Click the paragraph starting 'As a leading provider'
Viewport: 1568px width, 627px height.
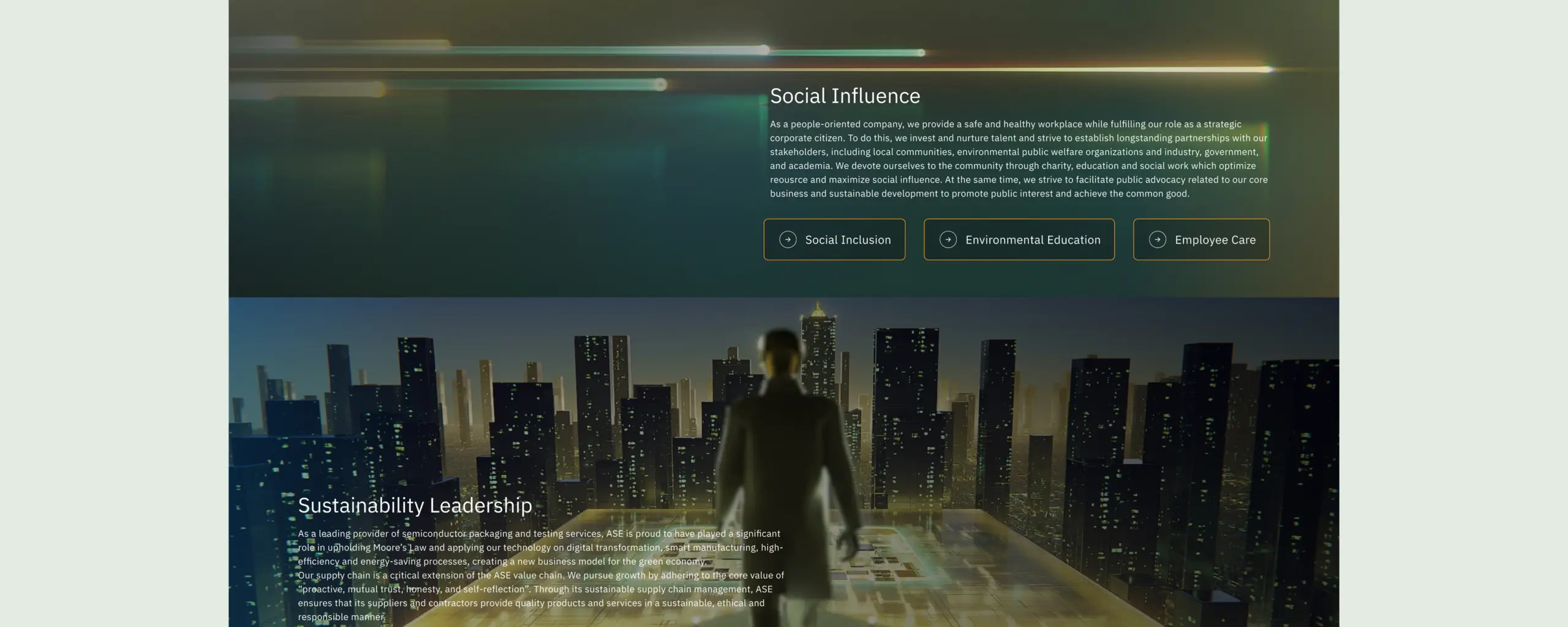coord(539,547)
